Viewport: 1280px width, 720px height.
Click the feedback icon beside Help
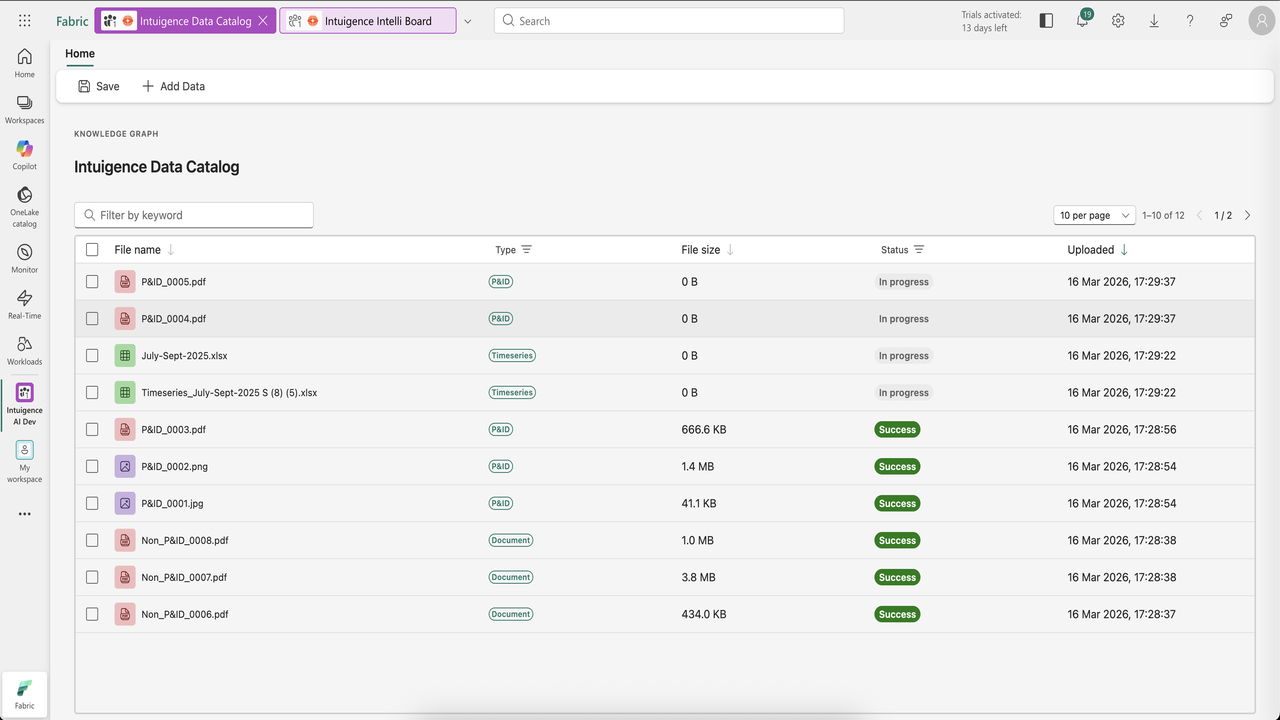1225,21
